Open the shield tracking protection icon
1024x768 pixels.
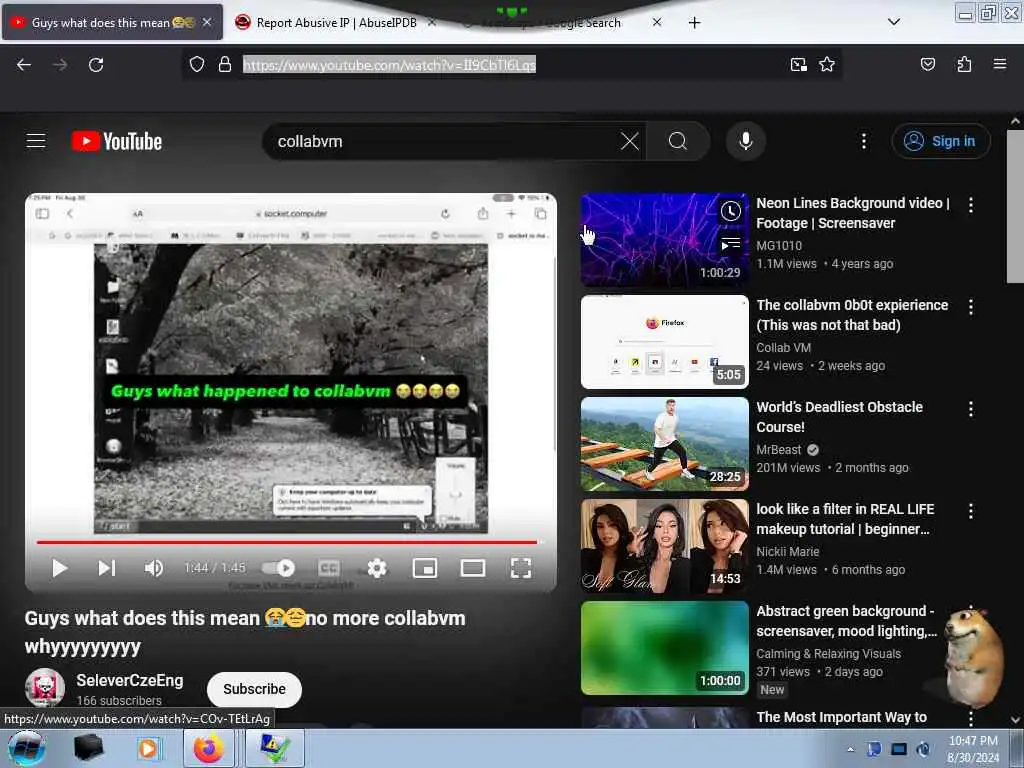point(197,64)
